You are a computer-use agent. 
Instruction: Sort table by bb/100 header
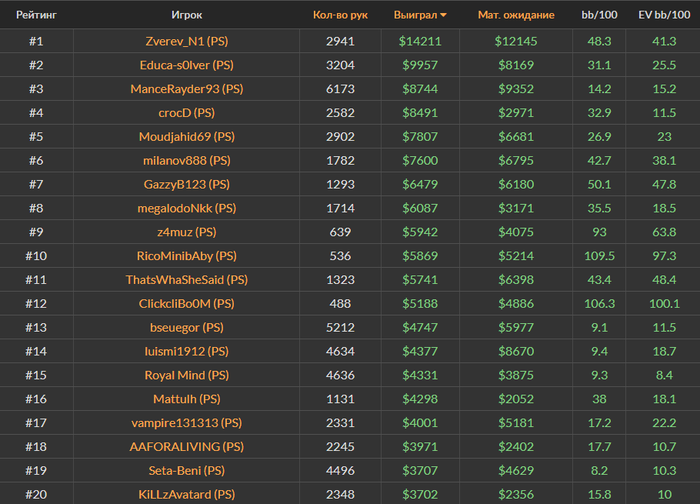(599, 15)
